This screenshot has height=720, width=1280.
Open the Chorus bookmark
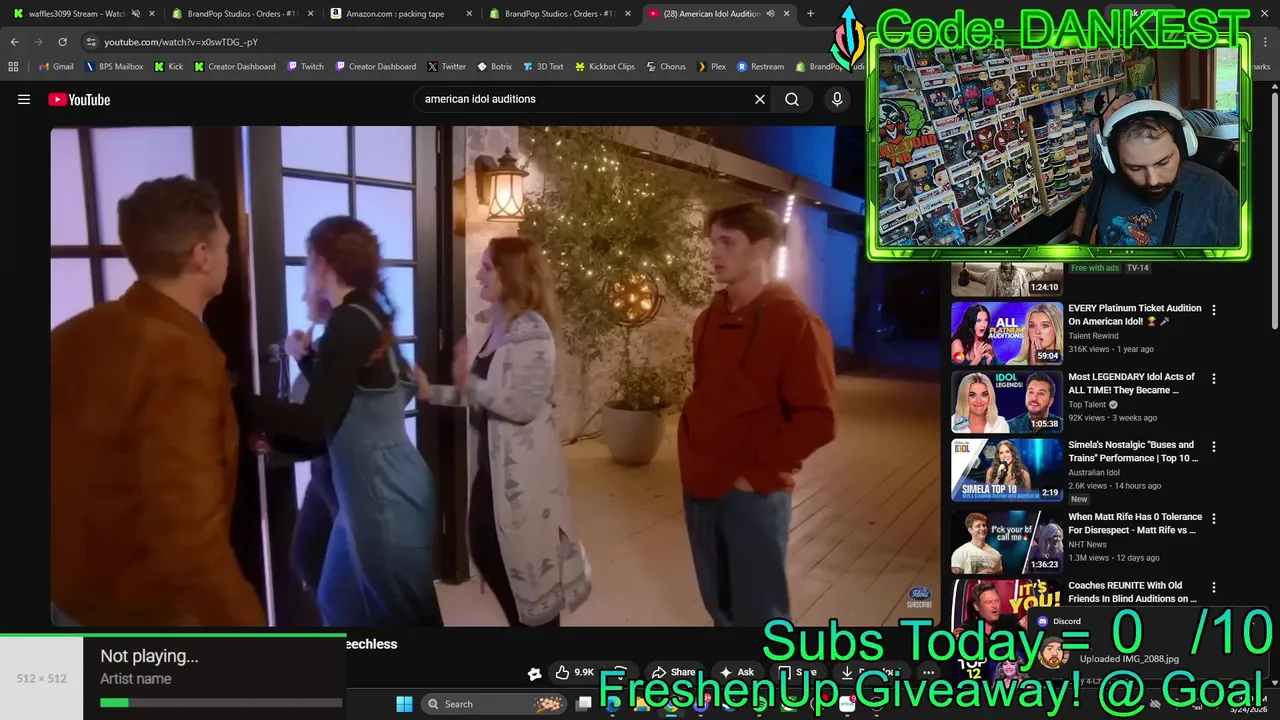(x=666, y=66)
